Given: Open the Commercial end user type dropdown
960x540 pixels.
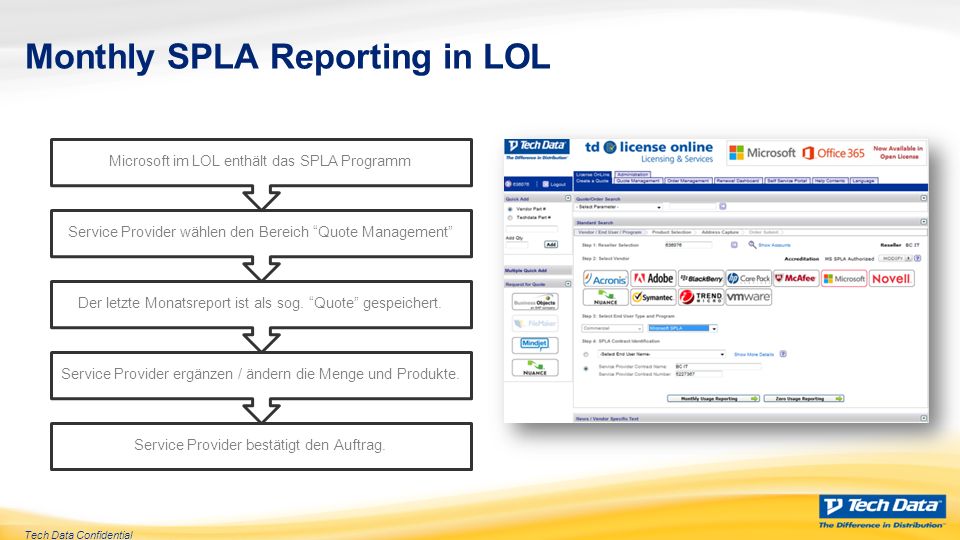Looking at the screenshot, I should (612, 328).
